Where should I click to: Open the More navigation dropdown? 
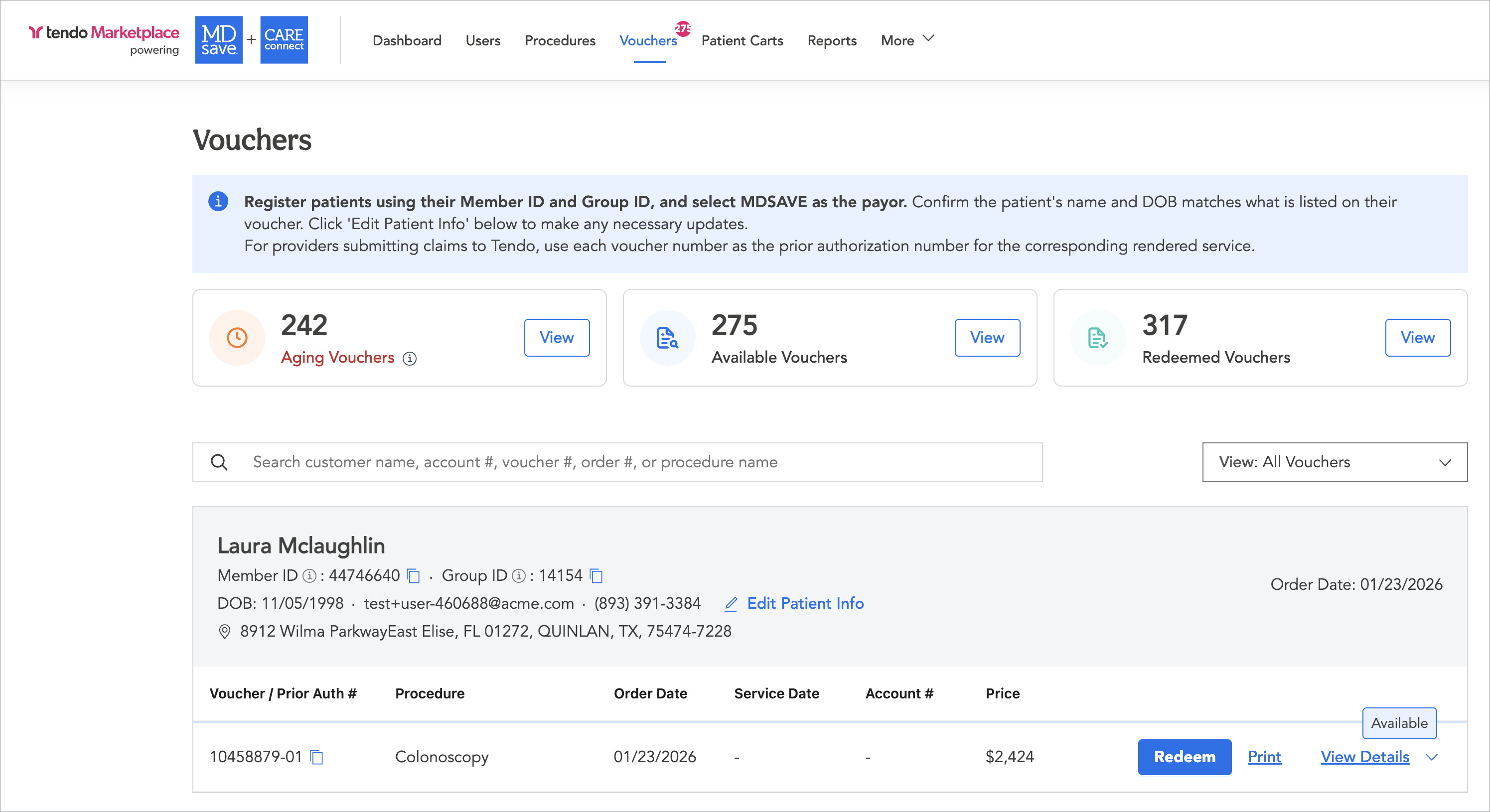(907, 40)
